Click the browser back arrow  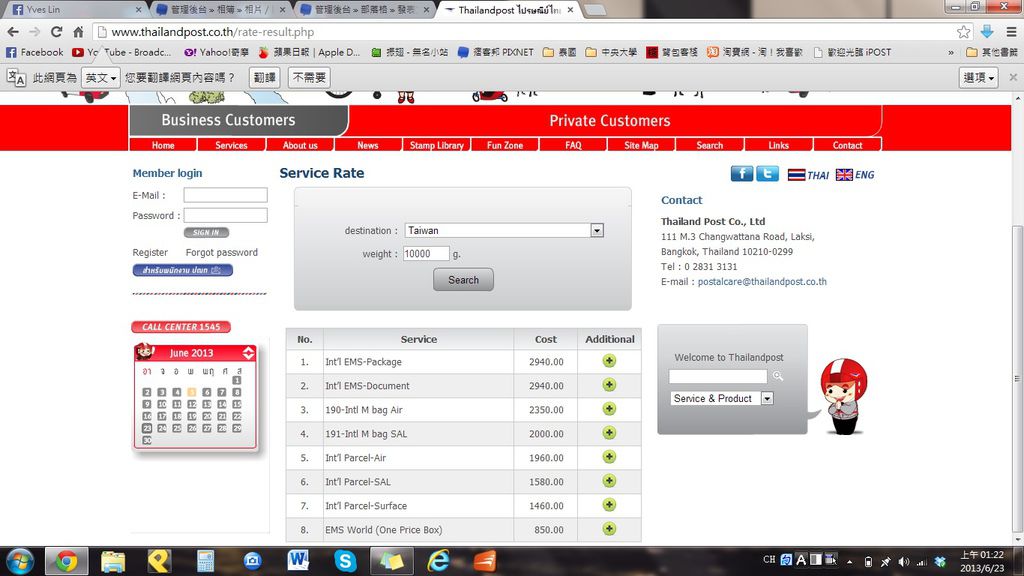point(13,32)
